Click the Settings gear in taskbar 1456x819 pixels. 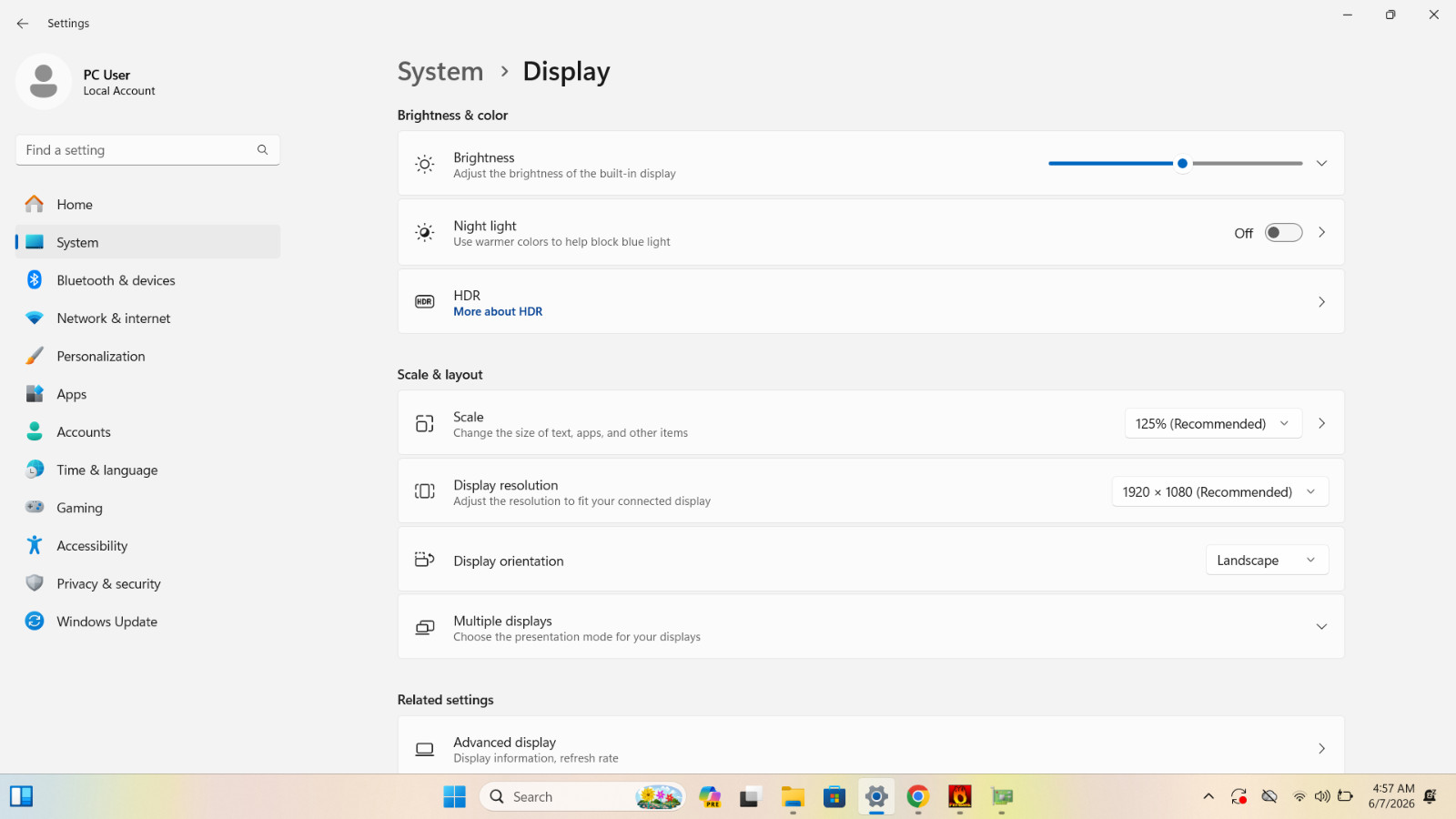tap(876, 797)
